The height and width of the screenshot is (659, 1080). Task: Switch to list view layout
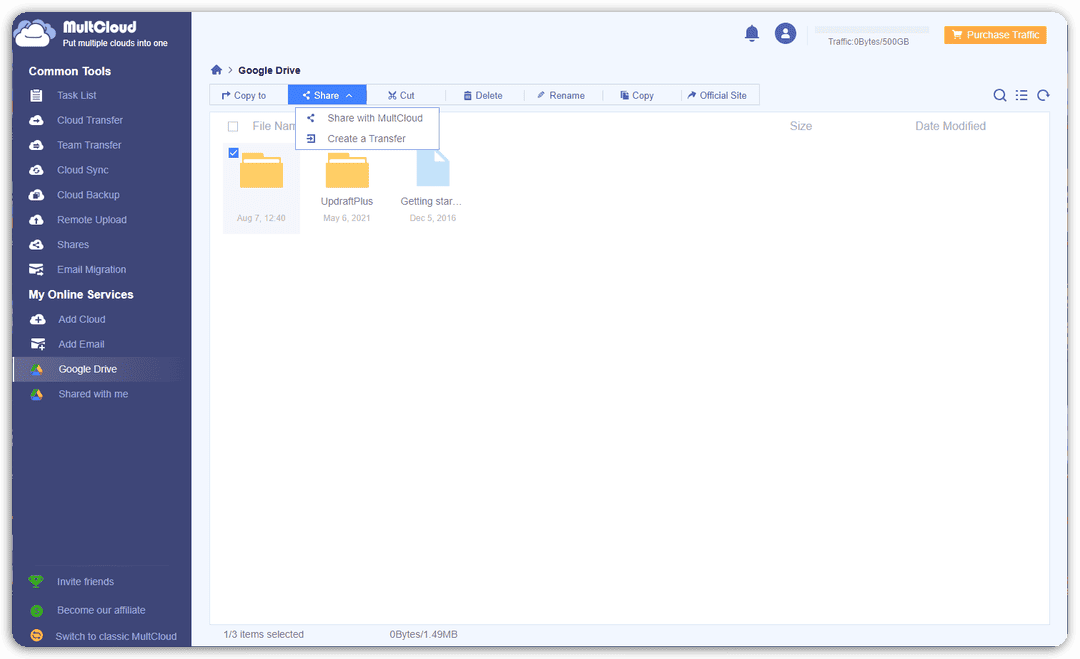coord(1021,95)
